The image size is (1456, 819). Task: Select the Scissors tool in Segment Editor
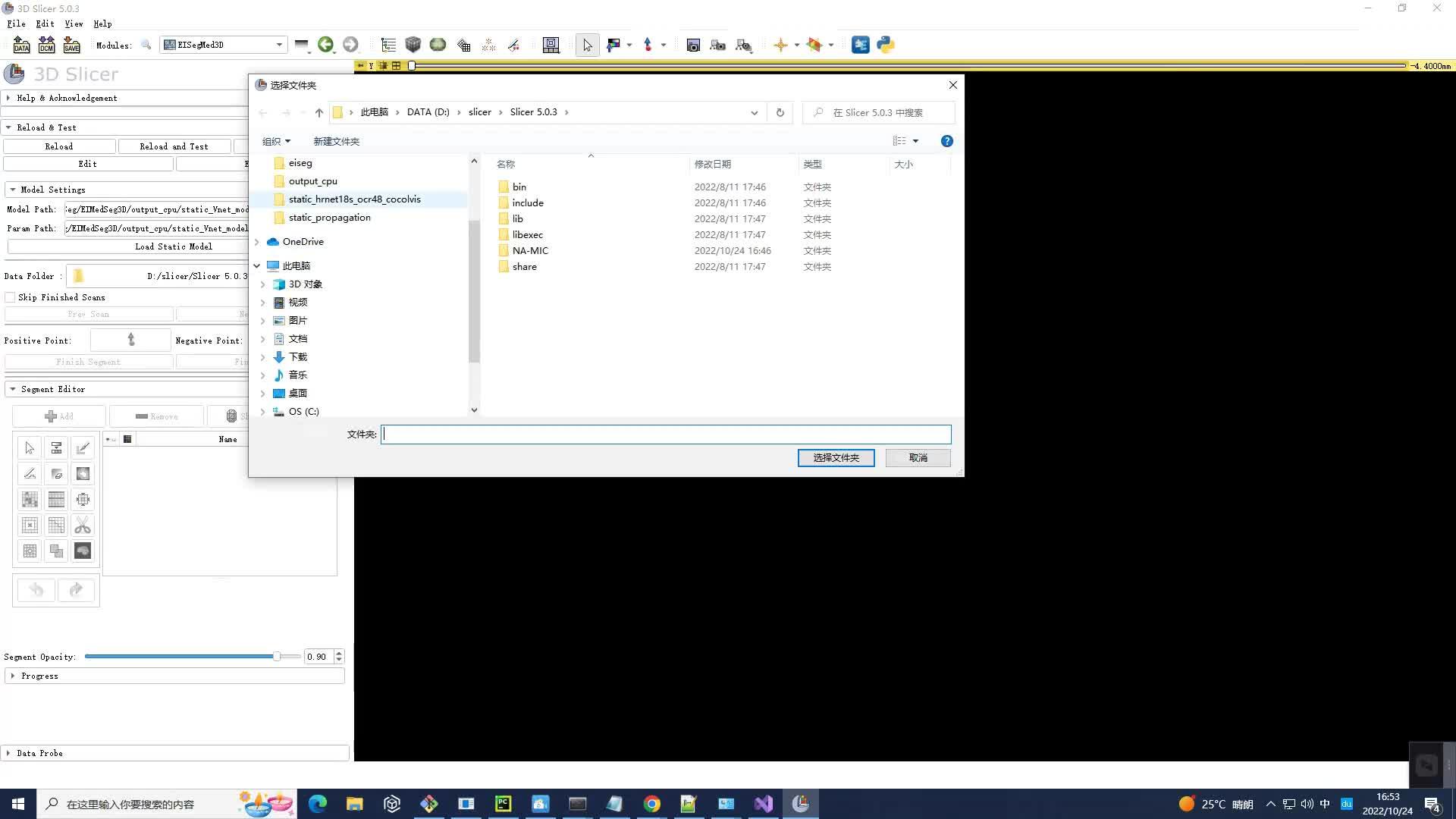click(83, 526)
